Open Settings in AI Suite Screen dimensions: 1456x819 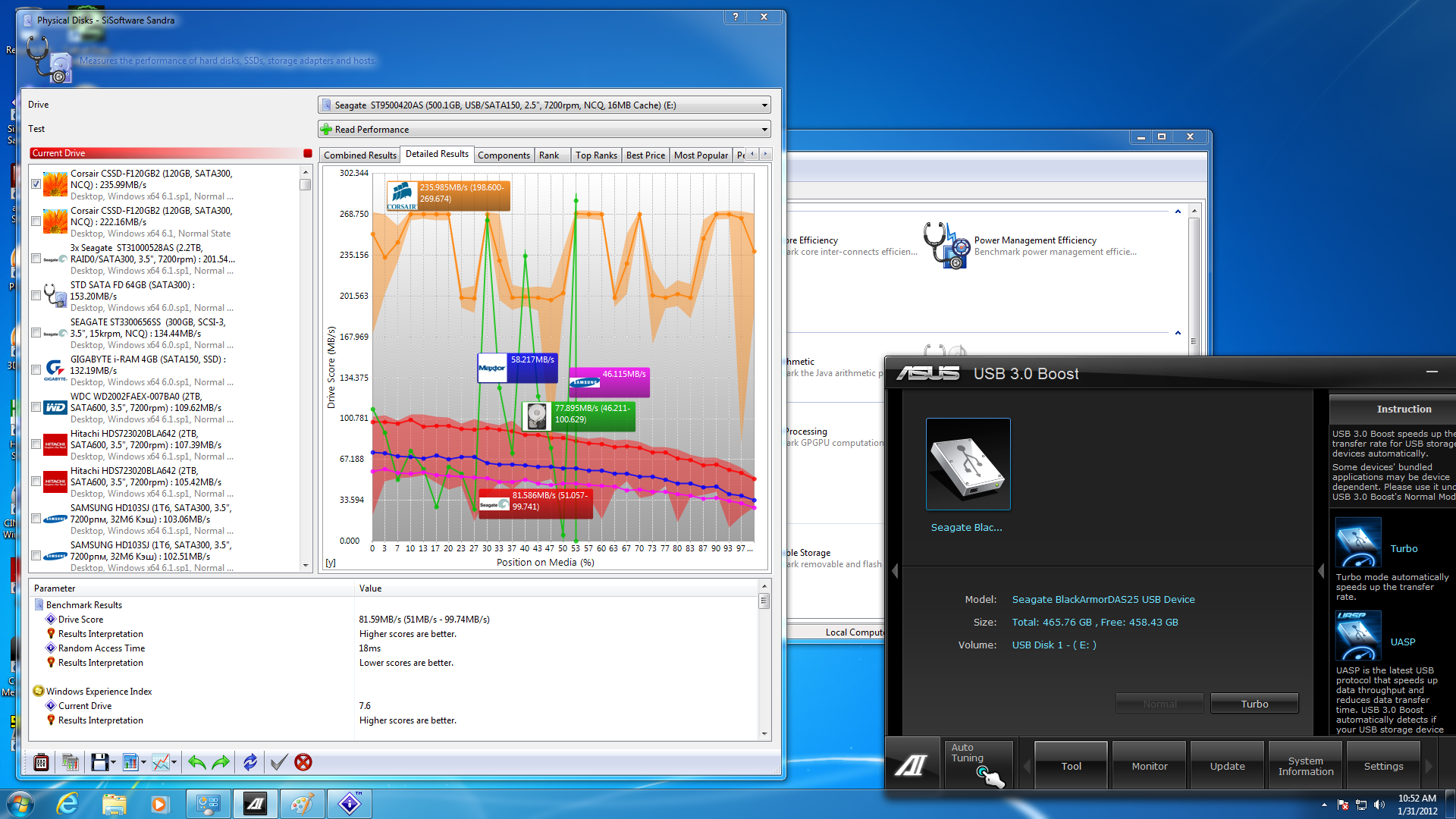click(x=1383, y=766)
